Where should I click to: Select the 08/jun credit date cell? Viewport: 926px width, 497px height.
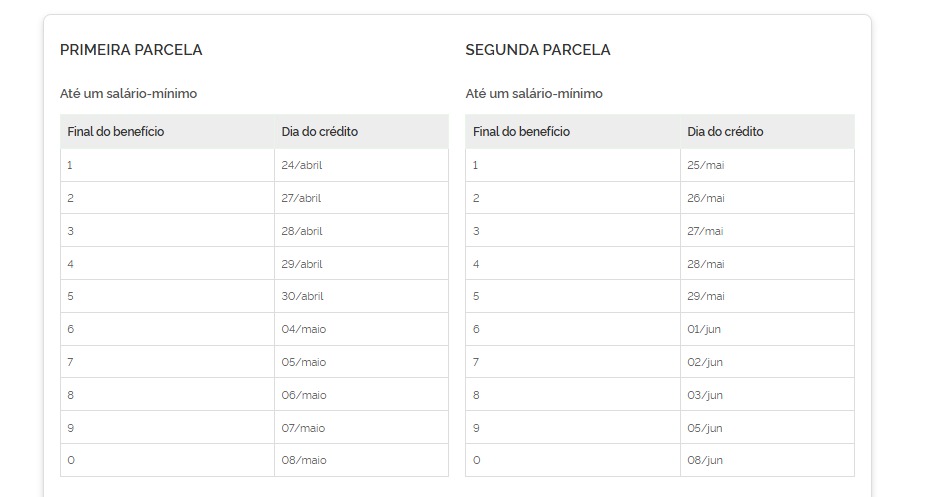(704, 460)
